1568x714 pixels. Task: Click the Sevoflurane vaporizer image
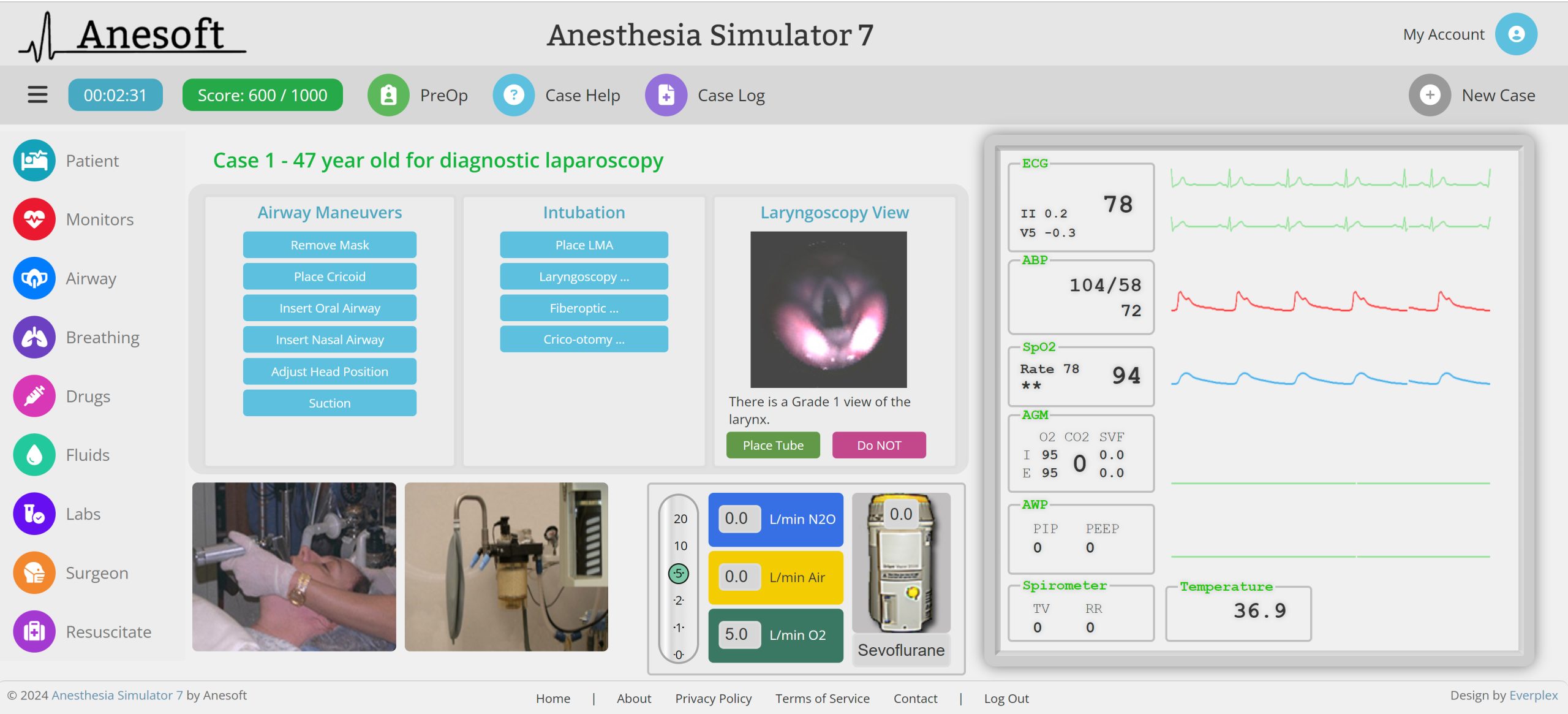point(901,563)
